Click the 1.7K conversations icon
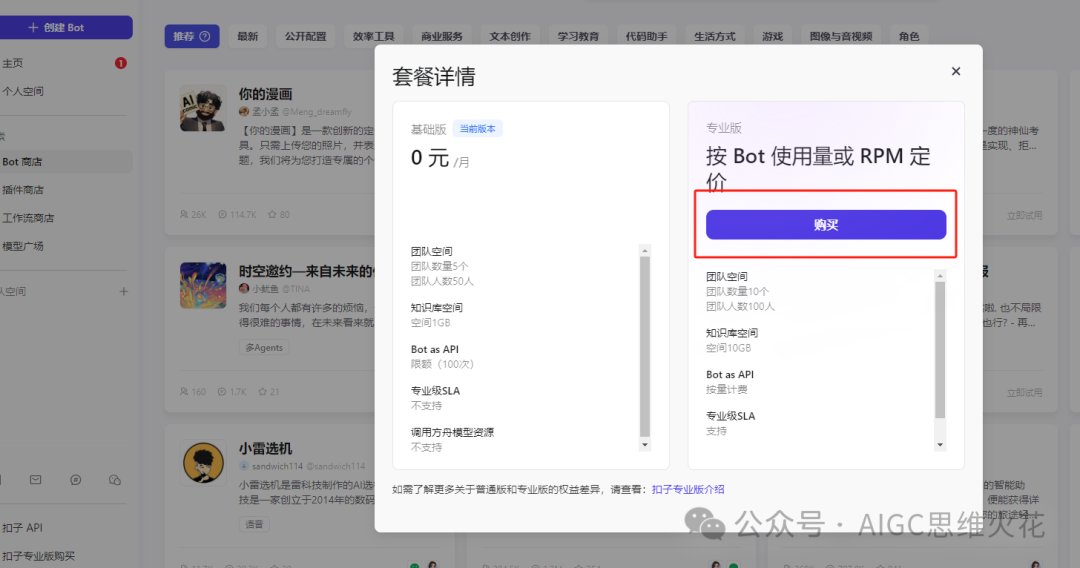 coord(222,392)
